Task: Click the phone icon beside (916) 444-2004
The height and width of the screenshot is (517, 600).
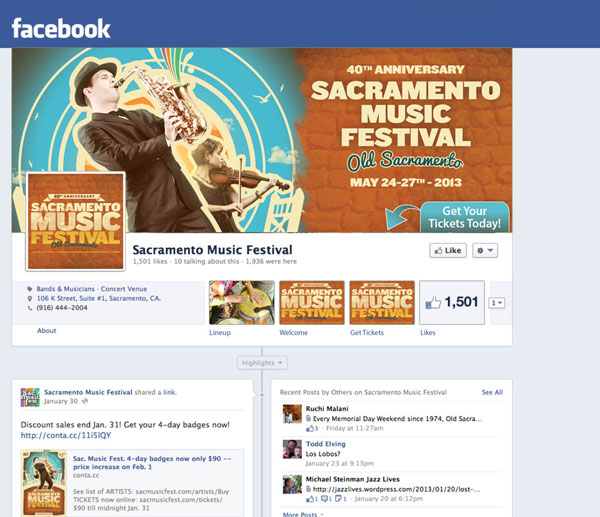Action: coord(30,308)
